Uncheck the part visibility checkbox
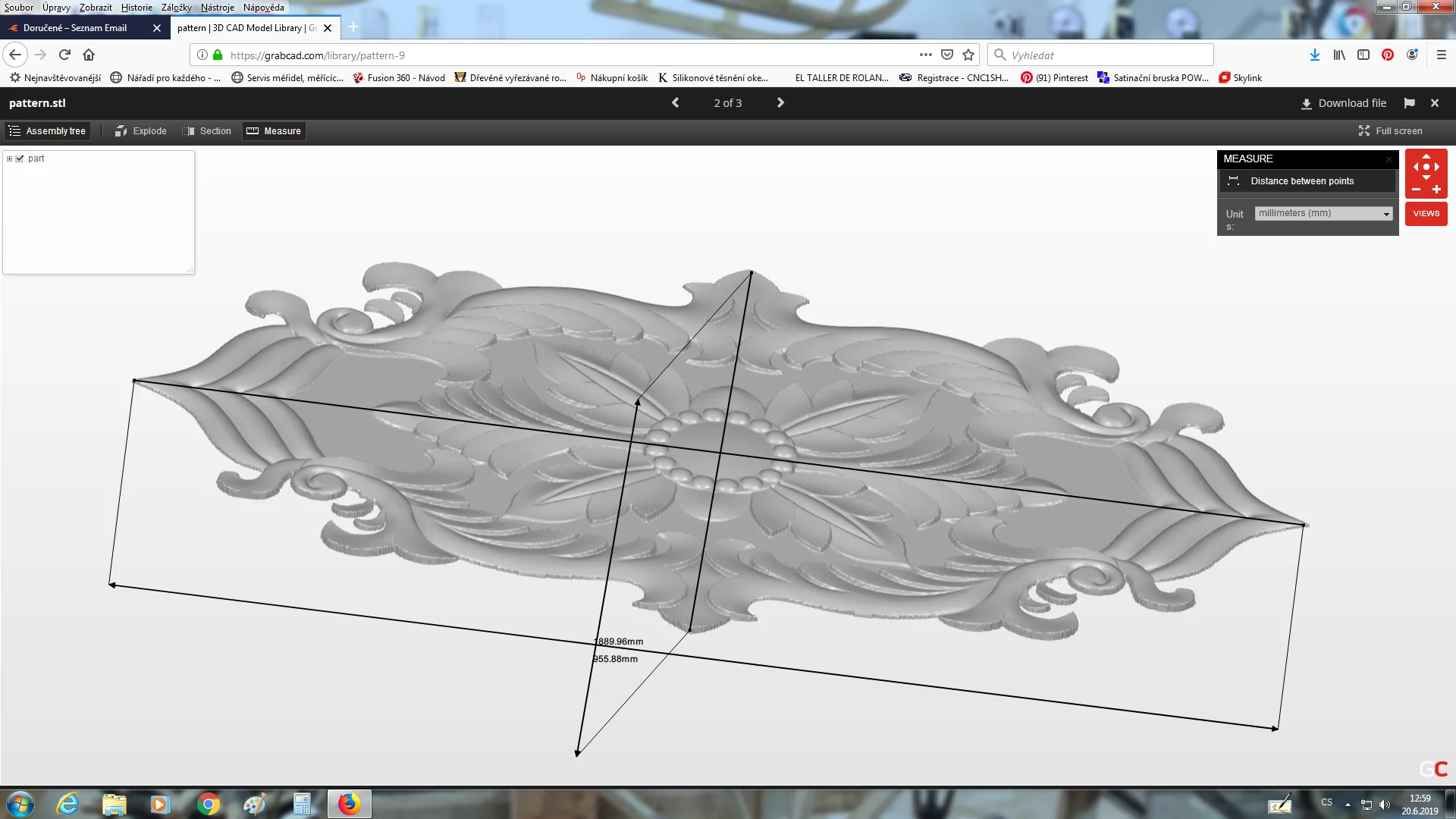This screenshot has width=1456, height=819. [20, 158]
